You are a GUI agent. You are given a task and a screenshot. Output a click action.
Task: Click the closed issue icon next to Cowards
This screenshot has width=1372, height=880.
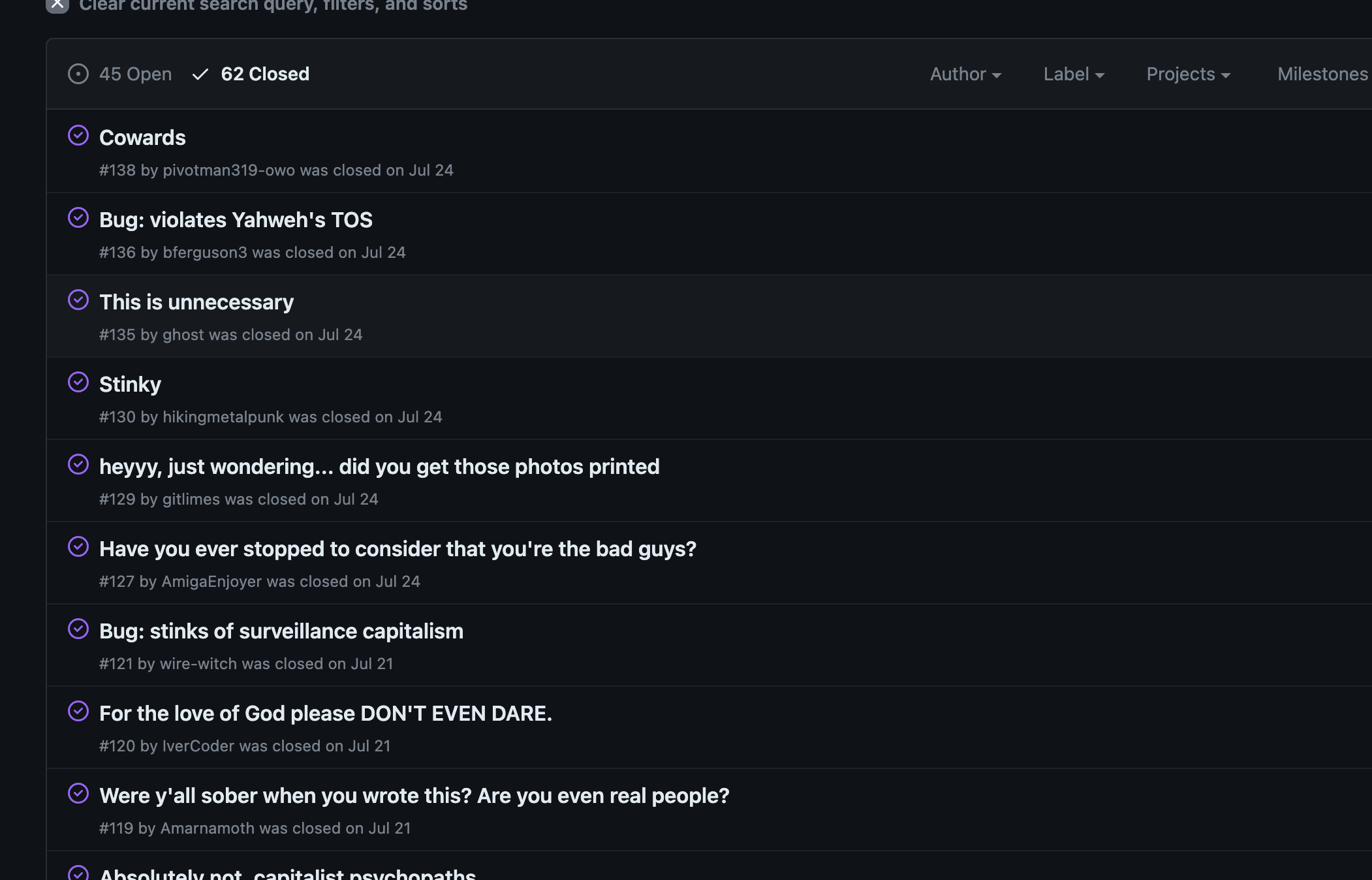[79, 136]
